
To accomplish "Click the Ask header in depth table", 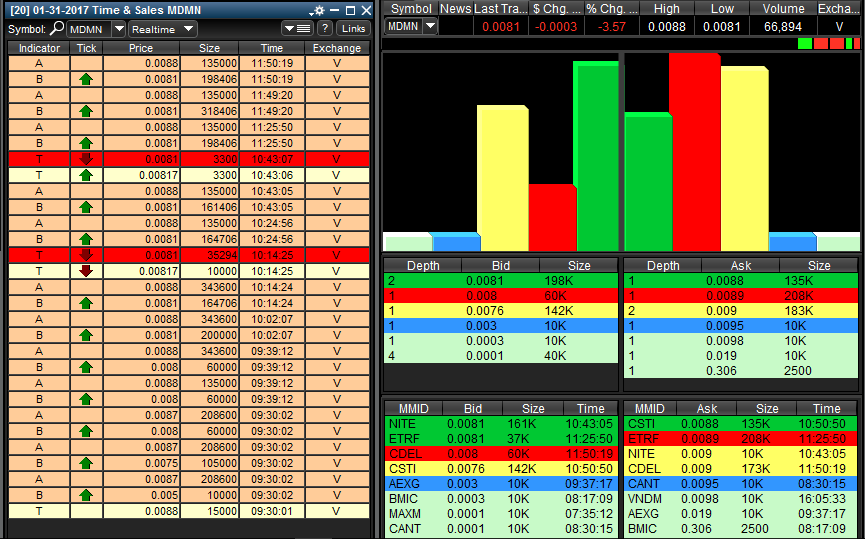I will pyautogui.click(x=741, y=265).
